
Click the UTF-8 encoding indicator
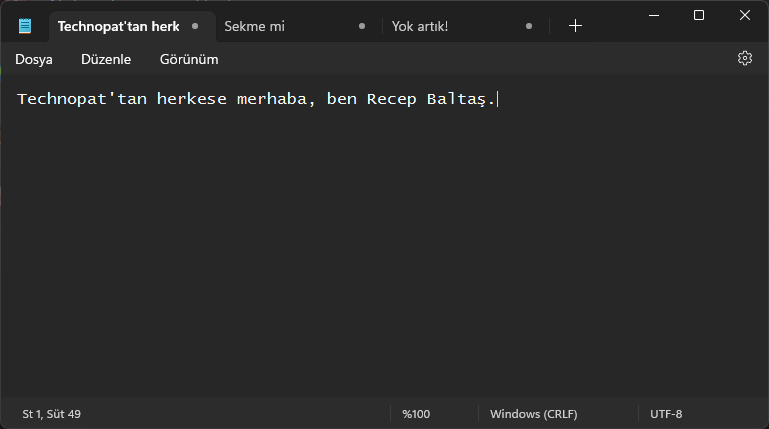(x=666, y=414)
